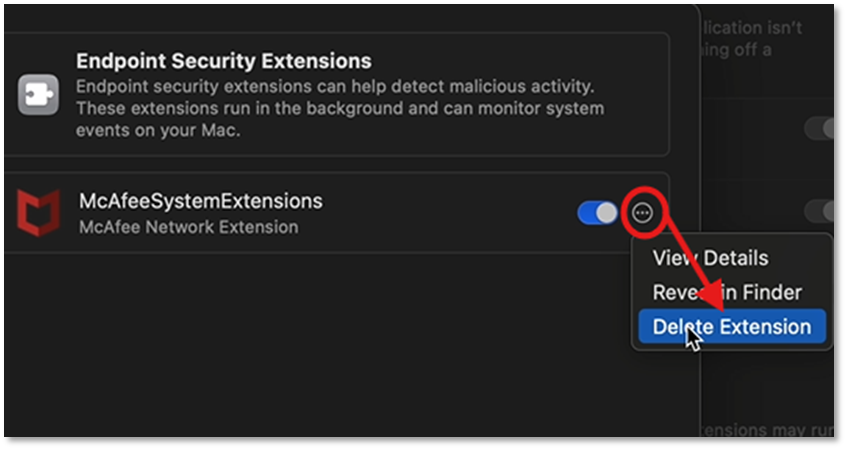Select View Details from the context menu
This screenshot has height=450, width=847.
point(710,258)
